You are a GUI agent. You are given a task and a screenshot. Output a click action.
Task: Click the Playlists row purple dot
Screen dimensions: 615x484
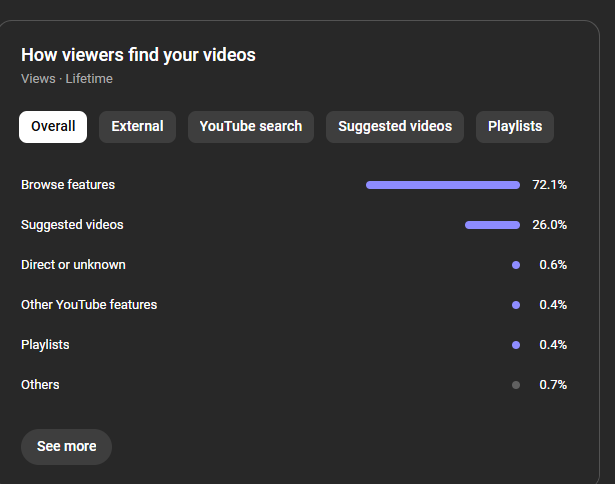pos(516,345)
